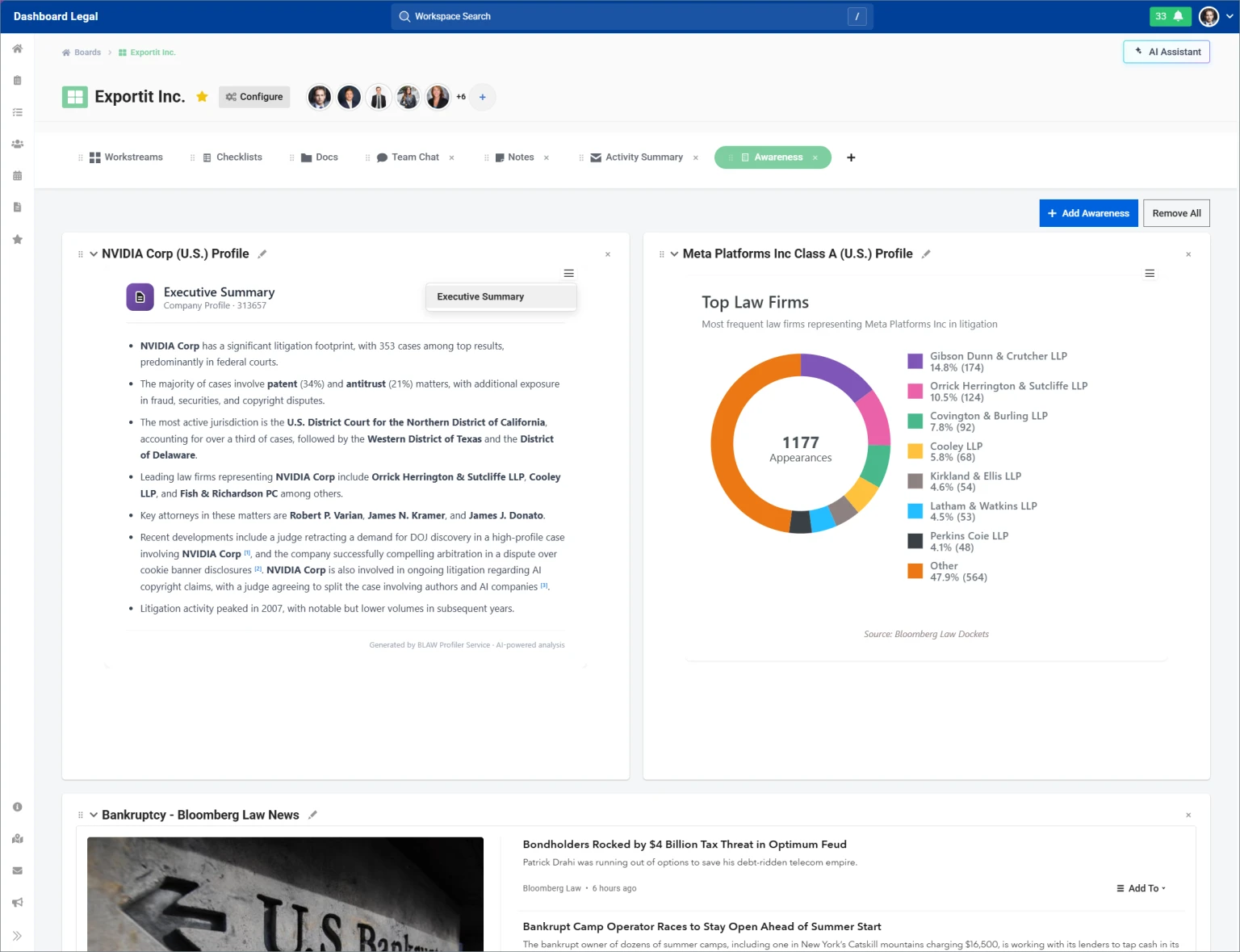Rename the Bankruptcy news card via pencil

pos(312,816)
